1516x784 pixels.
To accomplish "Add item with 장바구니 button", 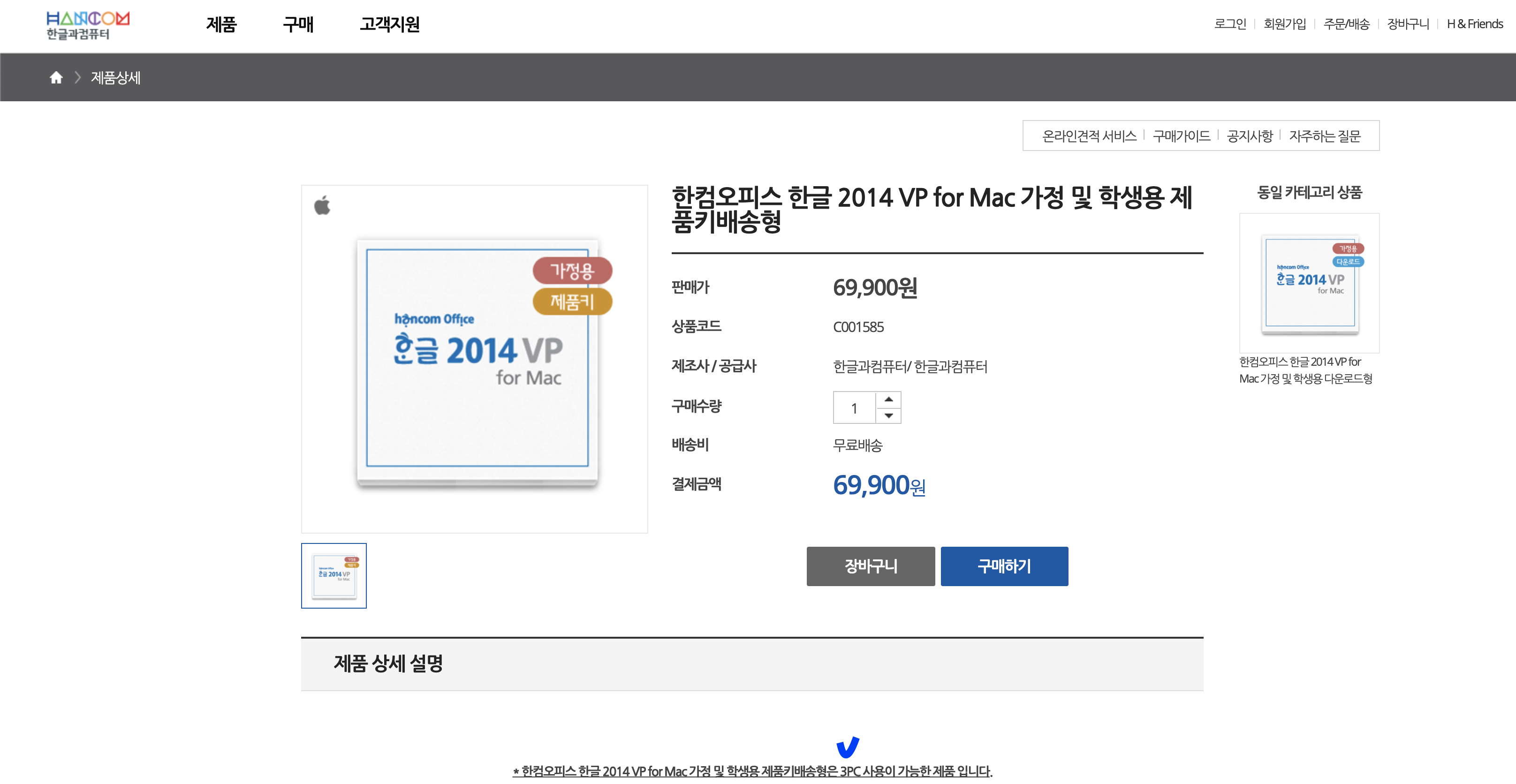I will (x=871, y=566).
